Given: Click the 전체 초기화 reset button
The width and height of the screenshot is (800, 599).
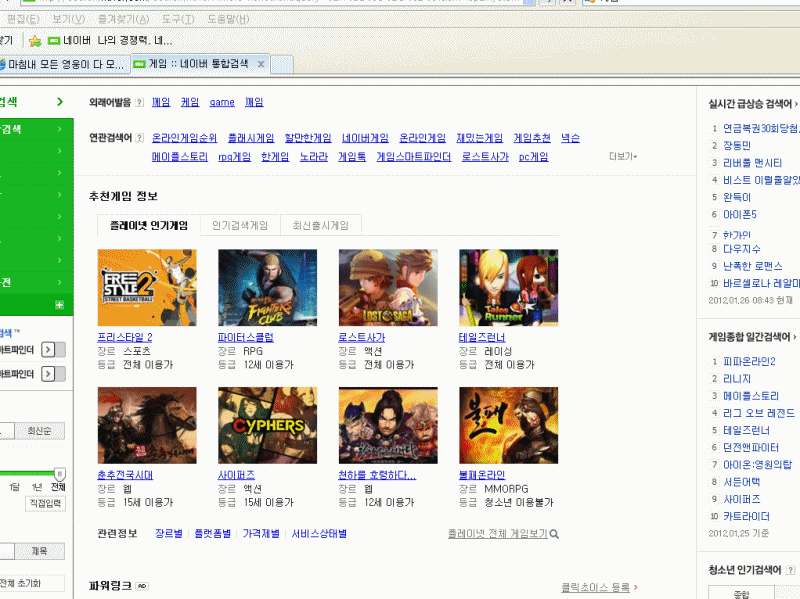Looking at the screenshot, I should [31, 583].
